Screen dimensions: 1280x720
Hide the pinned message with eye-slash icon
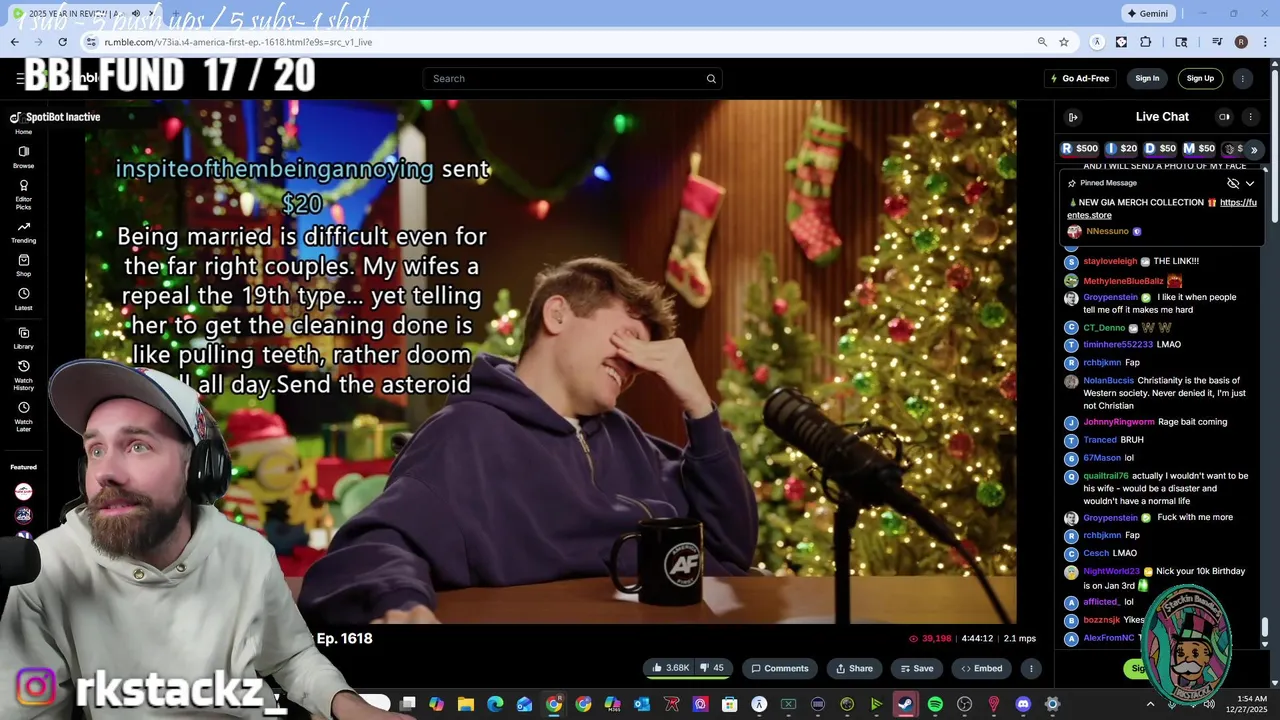[x=1233, y=183]
